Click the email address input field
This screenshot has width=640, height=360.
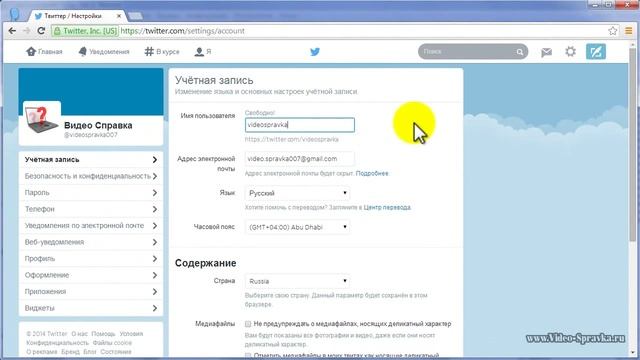(300, 159)
